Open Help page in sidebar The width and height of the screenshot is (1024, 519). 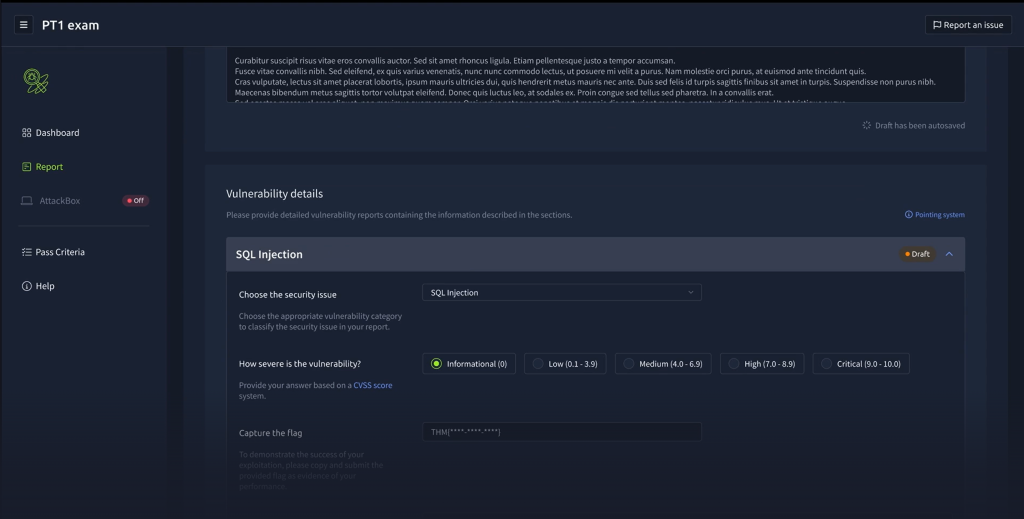coord(45,286)
